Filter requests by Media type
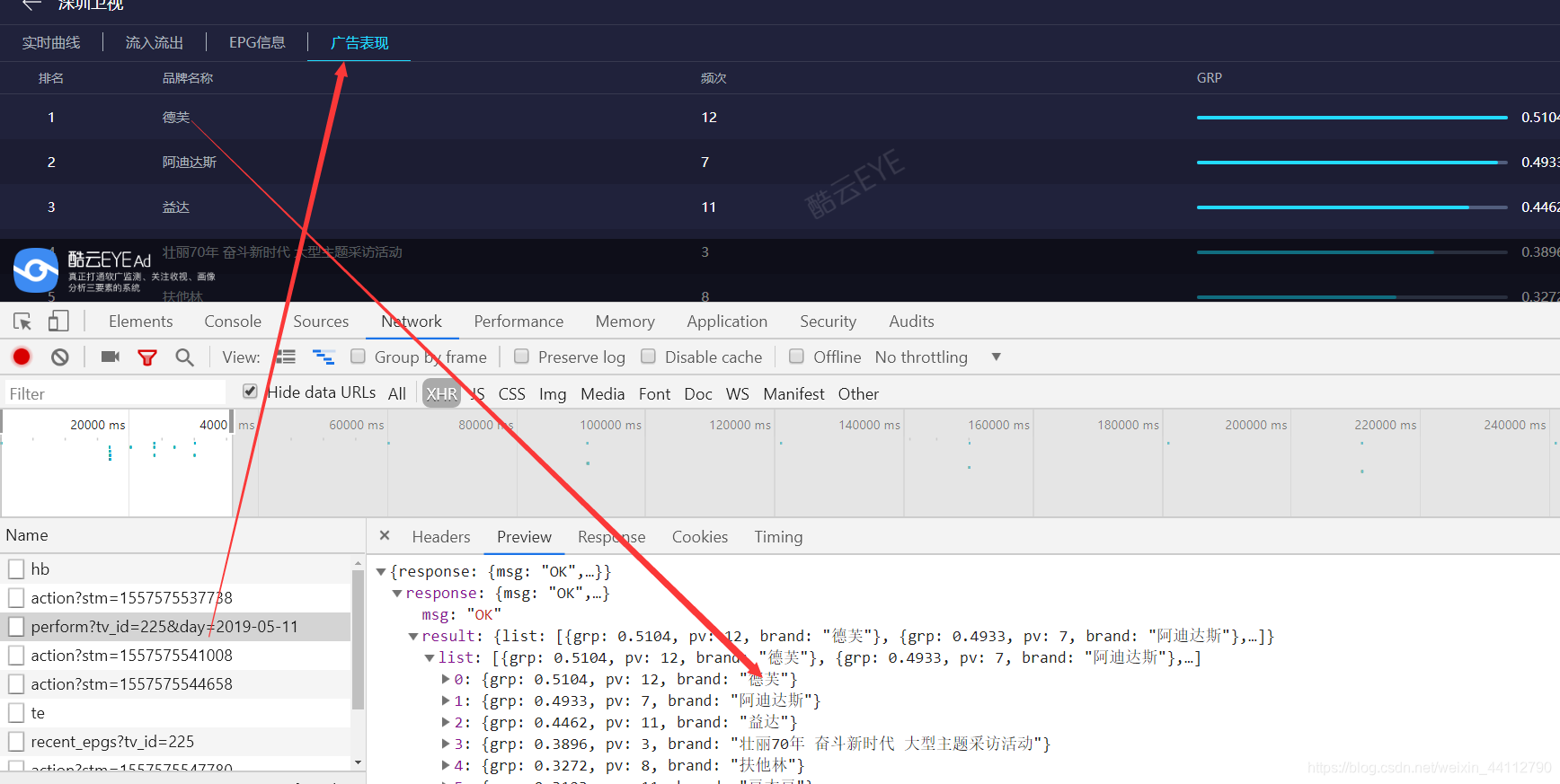The height and width of the screenshot is (784, 1560). coord(602,393)
